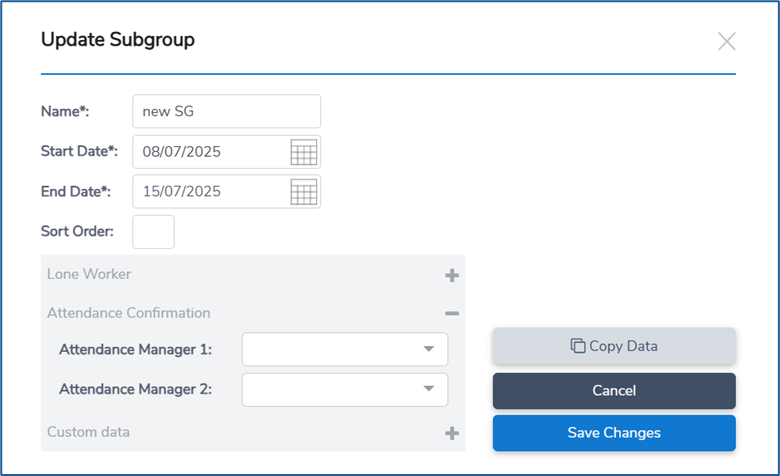This screenshot has height=476, width=780.
Task: Collapse Attendance Confirmation with minus icon
Action: click(452, 313)
